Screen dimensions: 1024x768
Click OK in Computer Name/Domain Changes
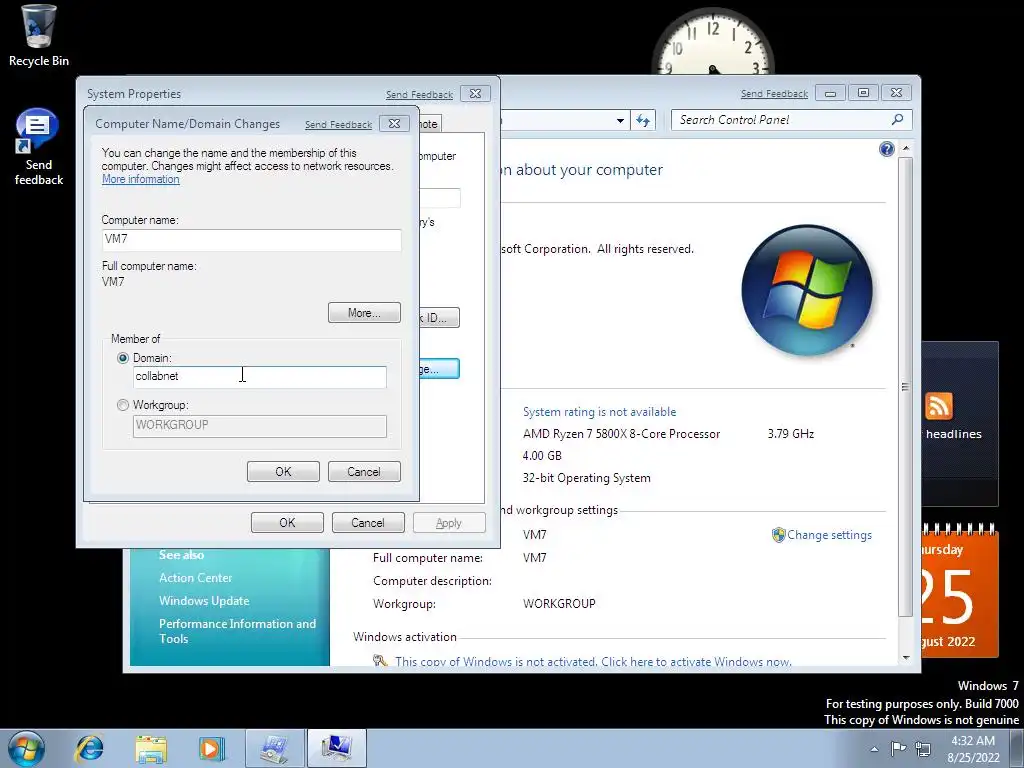coord(283,472)
